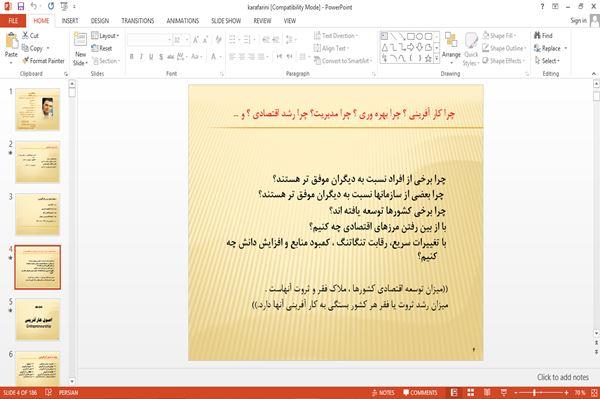The height and width of the screenshot is (399, 600).
Task: Open the REVIEW tab
Action: click(262, 21)
